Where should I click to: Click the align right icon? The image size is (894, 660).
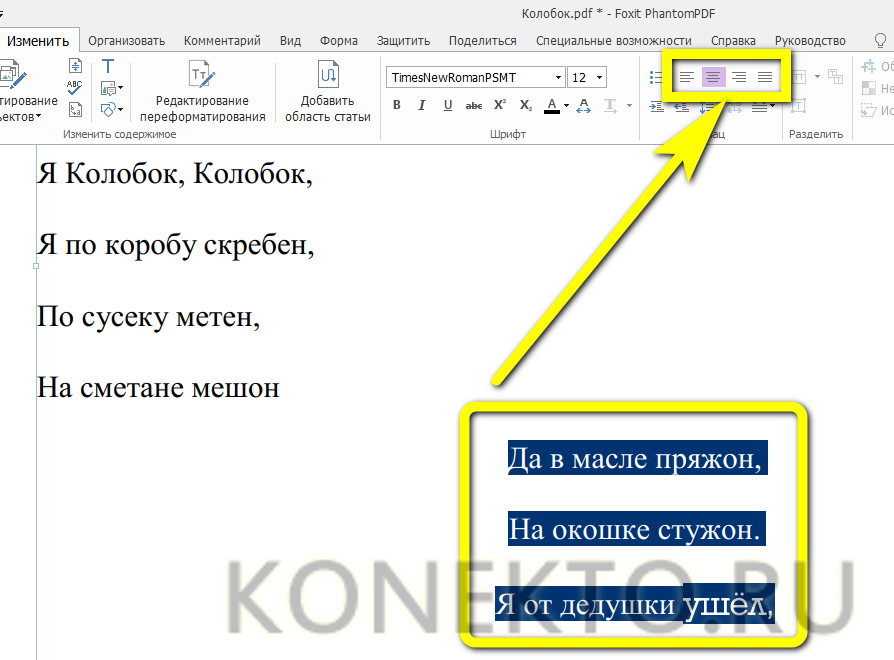pyautogui.click(x=739, y=77)
